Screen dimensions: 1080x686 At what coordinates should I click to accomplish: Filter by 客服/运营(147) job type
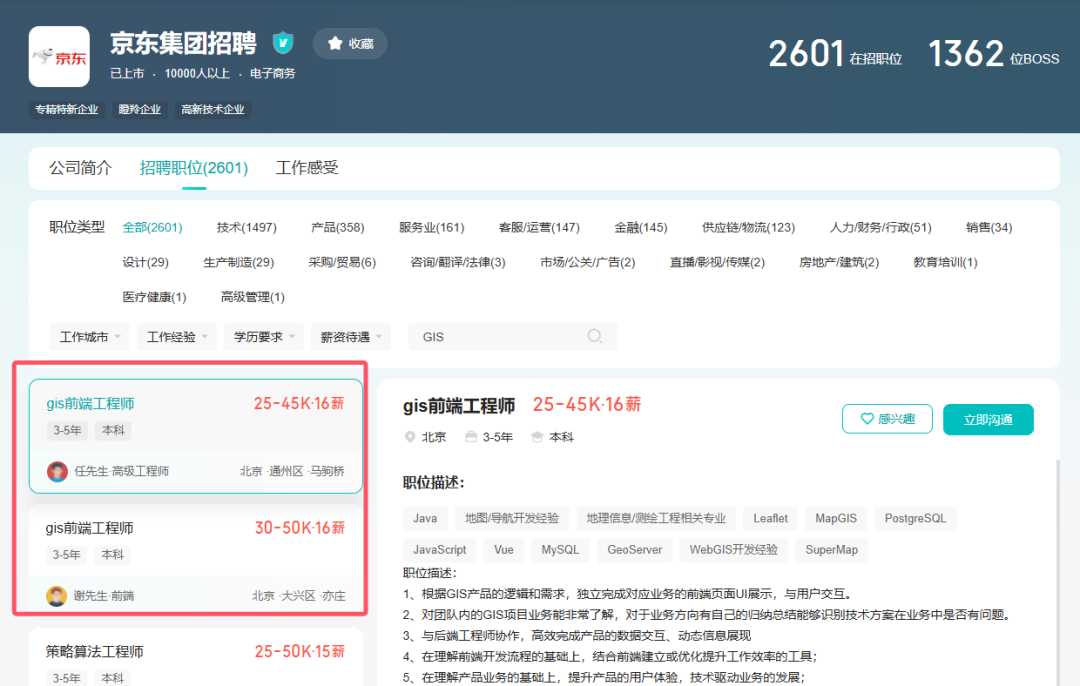point(539,227)
